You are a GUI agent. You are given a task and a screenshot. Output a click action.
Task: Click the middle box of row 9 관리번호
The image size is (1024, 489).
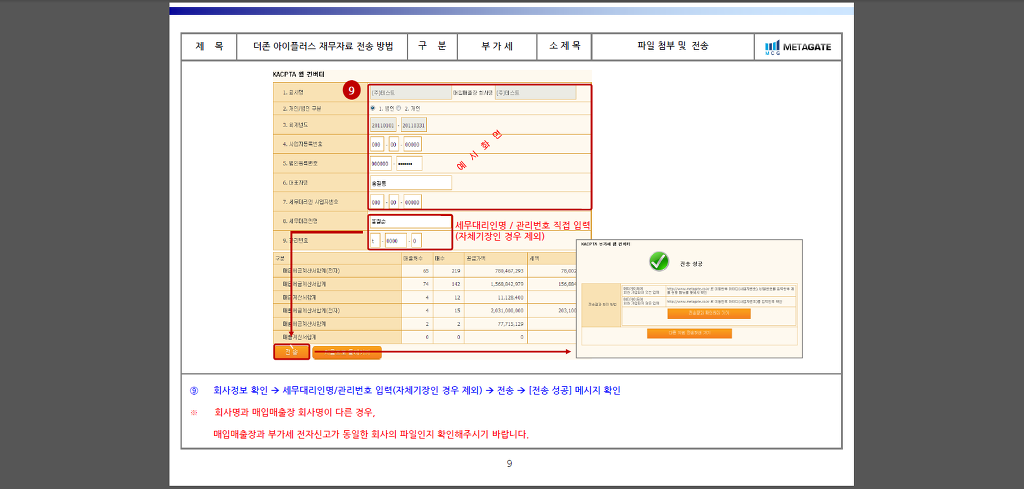point(396,240)
